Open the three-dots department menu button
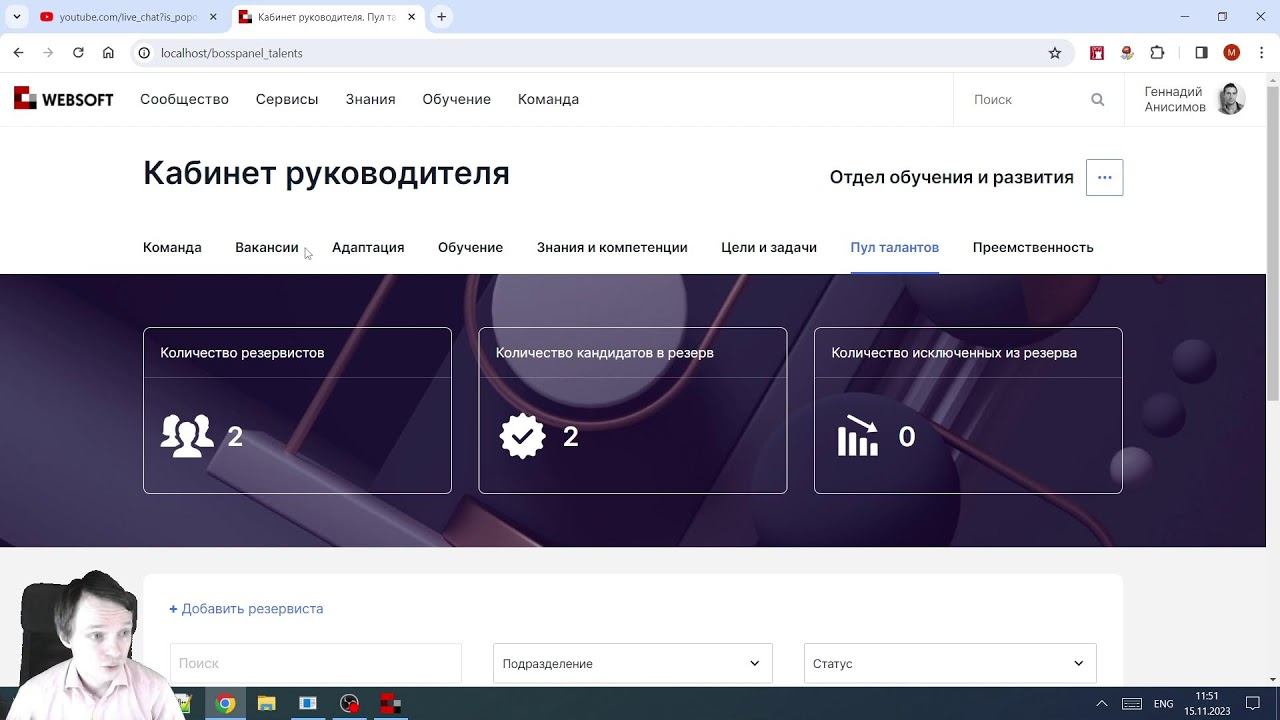Viewport: 1280px width, 720px height. click(1104, 177)
